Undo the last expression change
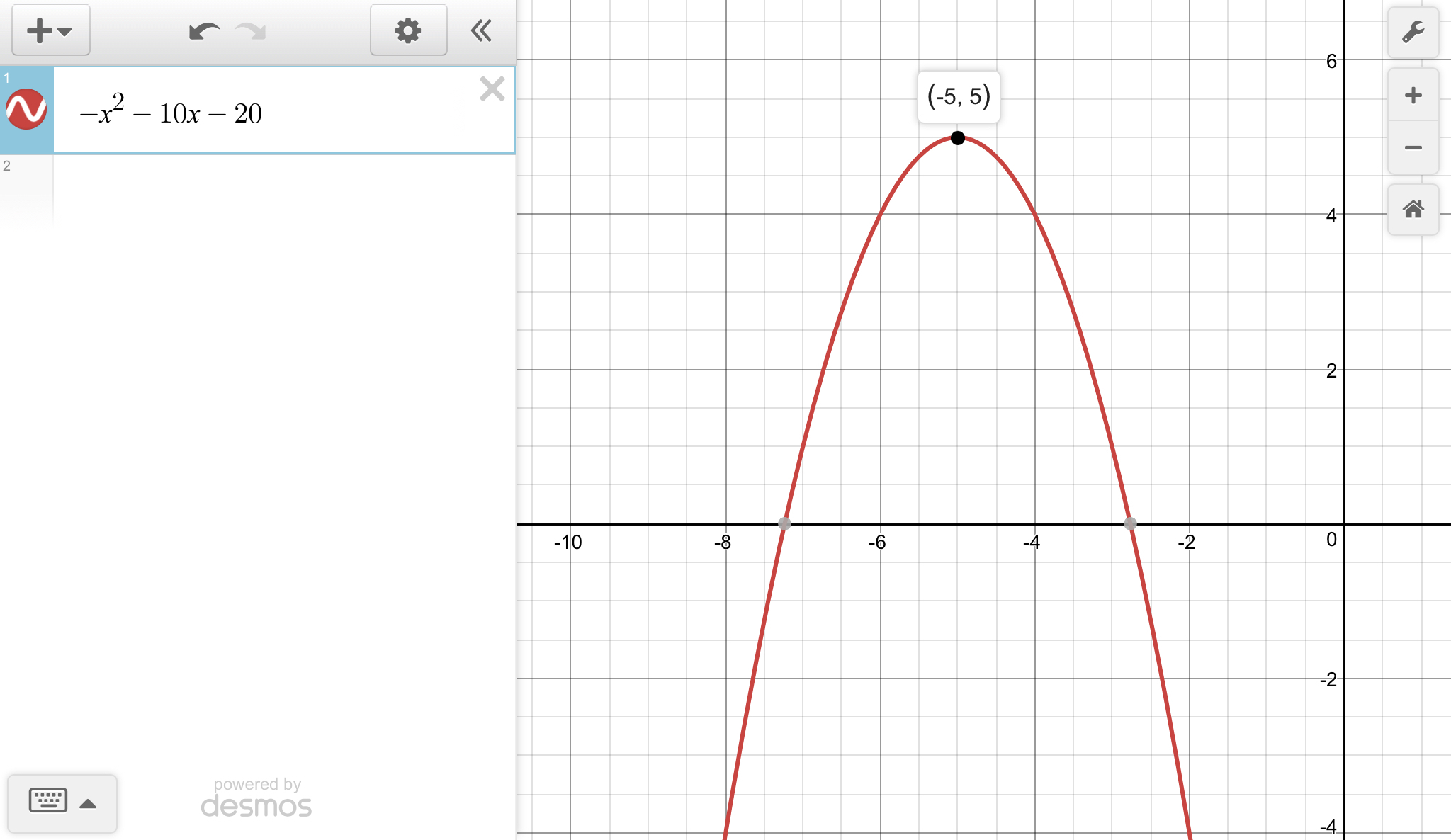Image resolution: width=1451 pixels, height=840 pixels. (x=204, y=31)
